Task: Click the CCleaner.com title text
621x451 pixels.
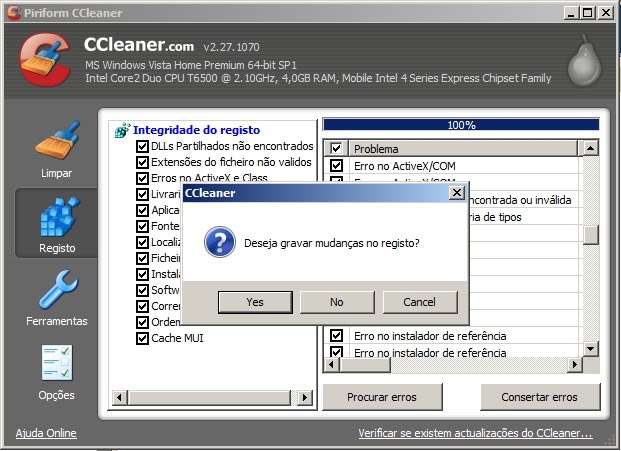Action: coord(139,45)
